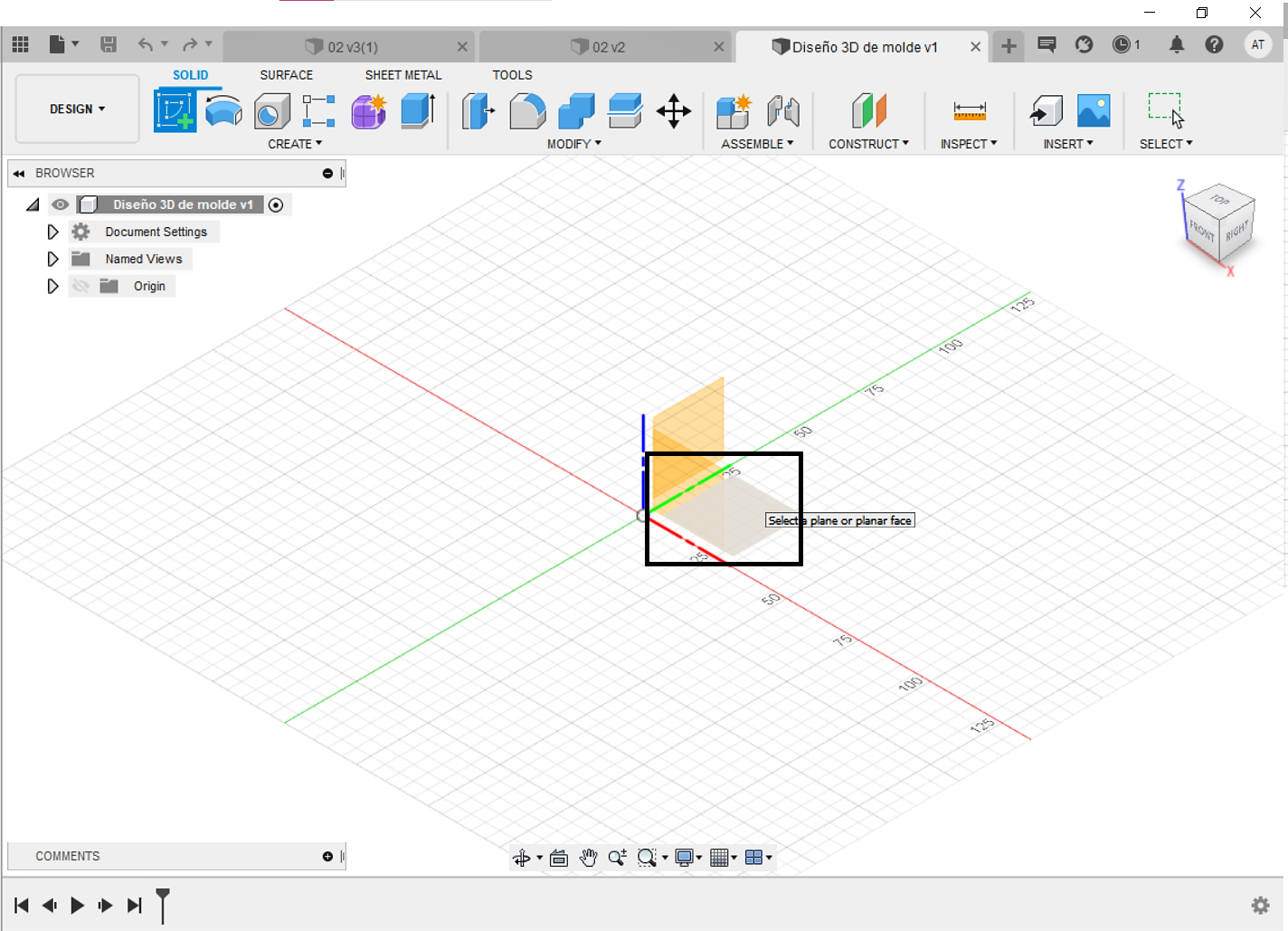Select the window Select tool icon
Screen dimensions: 1288x931
tap(1166, 111)
